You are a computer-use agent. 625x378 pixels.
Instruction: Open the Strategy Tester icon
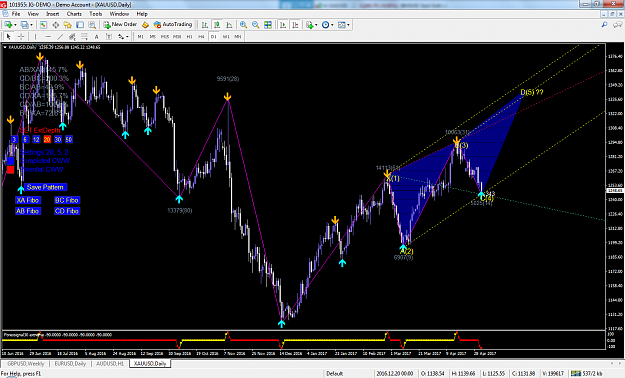point(92,25)
